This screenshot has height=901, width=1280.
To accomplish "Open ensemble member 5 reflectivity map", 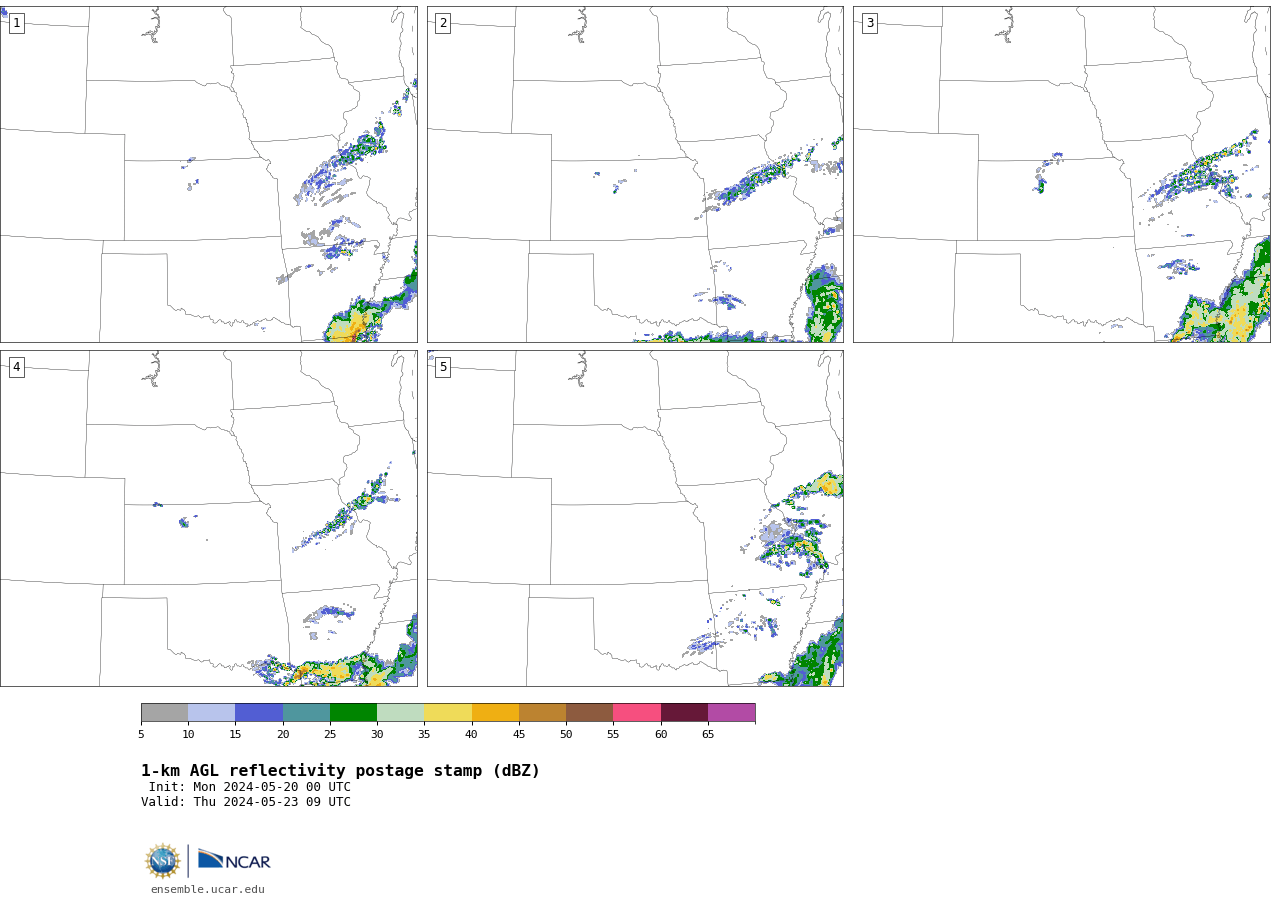I will 635,518.
